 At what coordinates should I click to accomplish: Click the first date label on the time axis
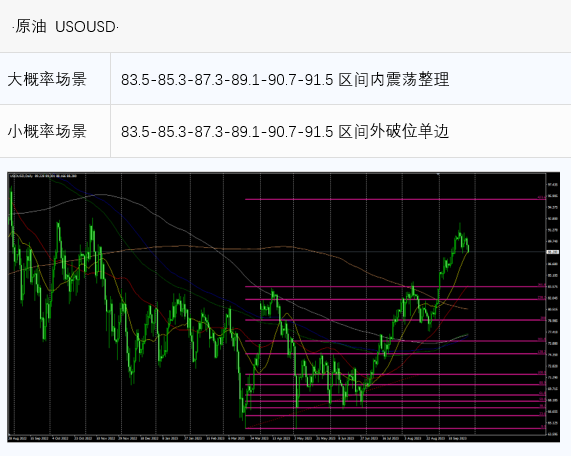pyautogui.click(x=18, y=439)
